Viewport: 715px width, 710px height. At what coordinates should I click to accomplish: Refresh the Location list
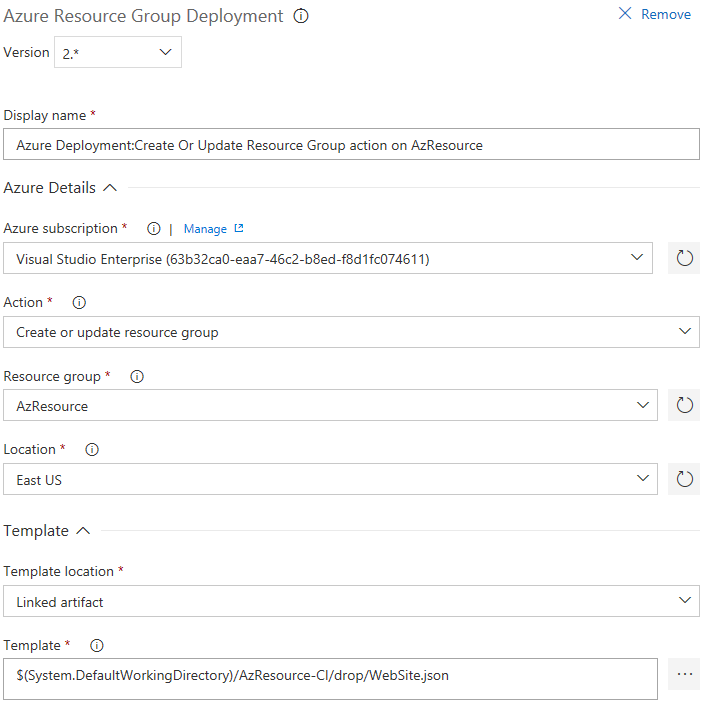[x=684, y=480]
